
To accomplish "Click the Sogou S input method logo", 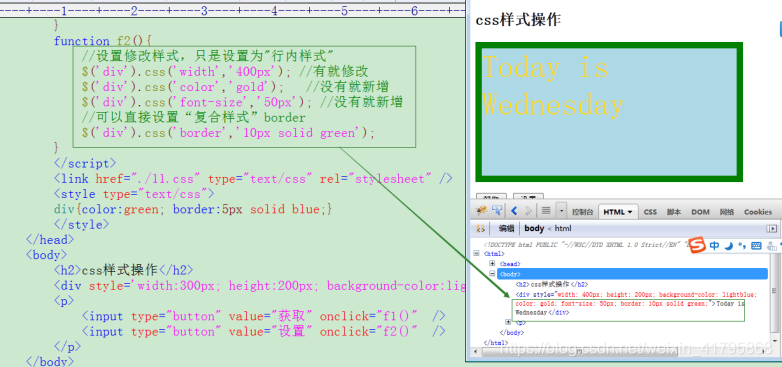I will [698, 245].
